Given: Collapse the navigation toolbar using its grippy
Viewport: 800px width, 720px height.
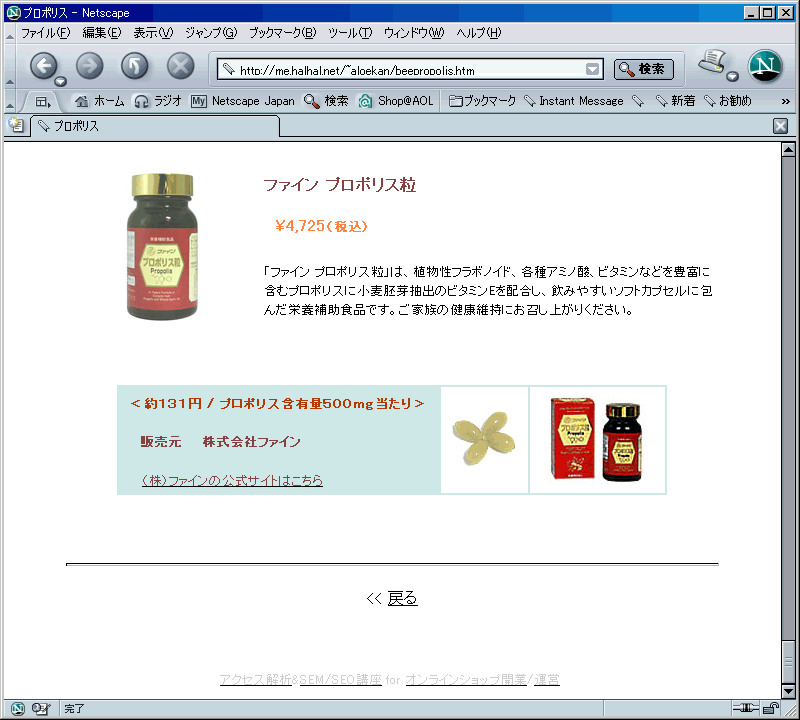Looking at the screenshot, I should [x=10, y=66].
